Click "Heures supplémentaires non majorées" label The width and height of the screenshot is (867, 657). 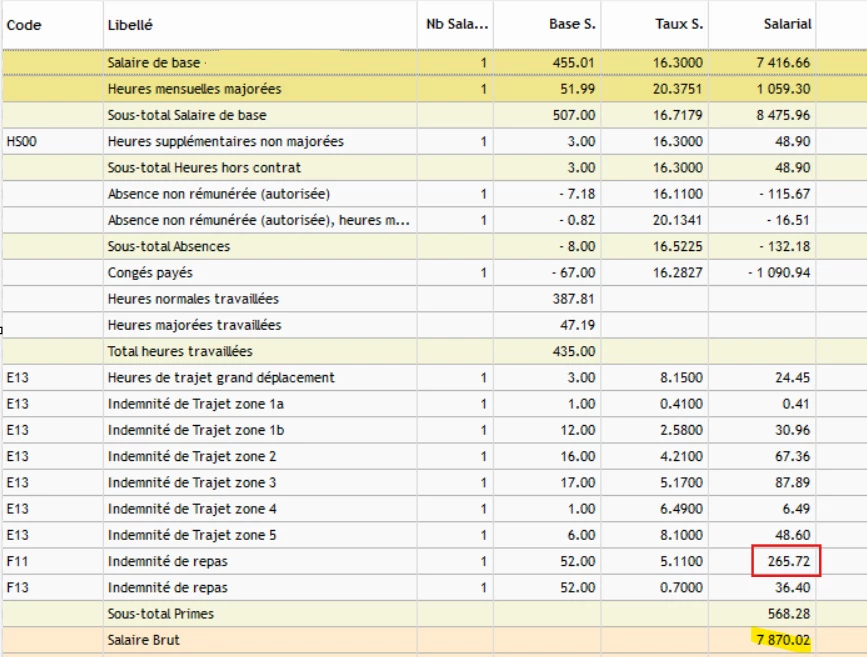coord(226,142)
